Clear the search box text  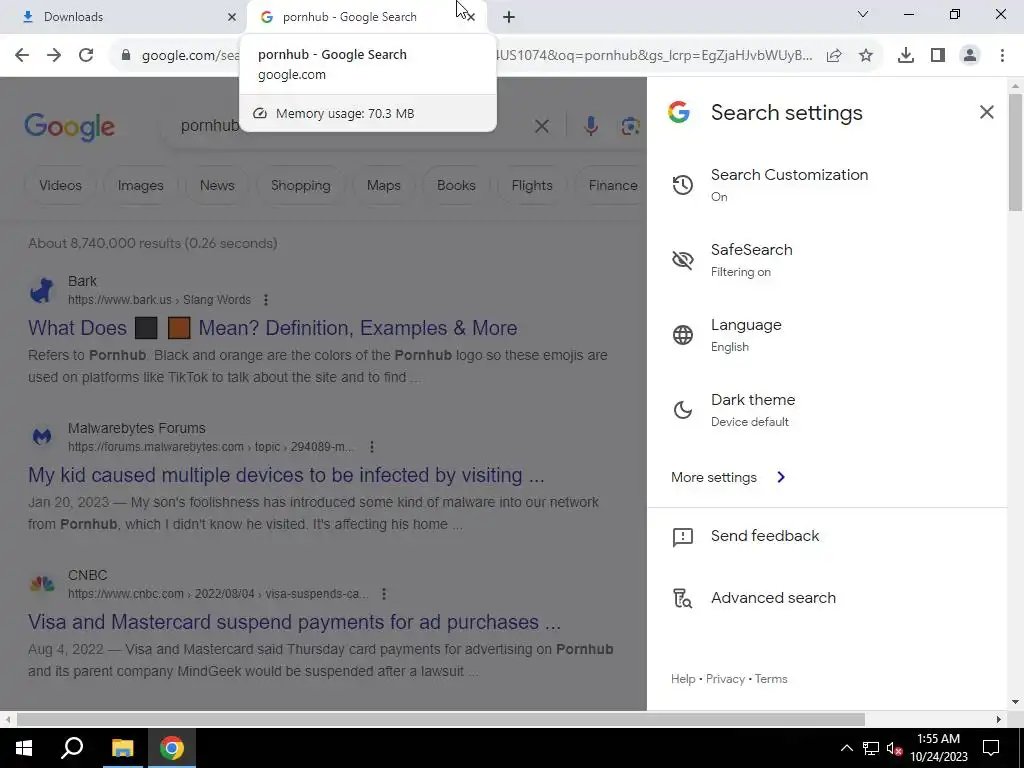(541, 126)
